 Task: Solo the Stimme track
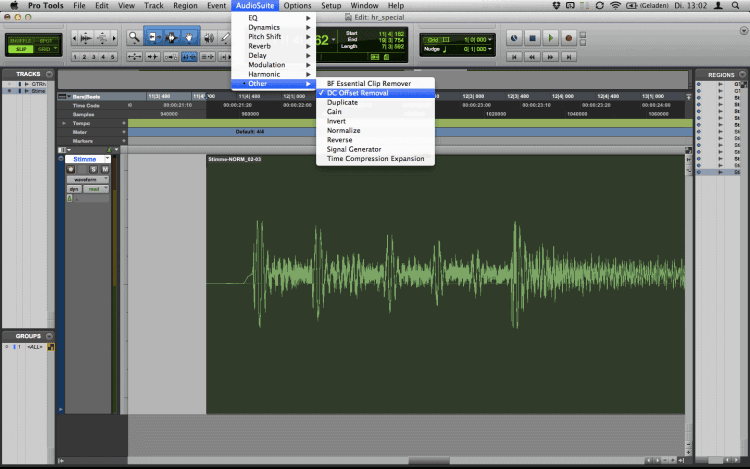point(93,169)
